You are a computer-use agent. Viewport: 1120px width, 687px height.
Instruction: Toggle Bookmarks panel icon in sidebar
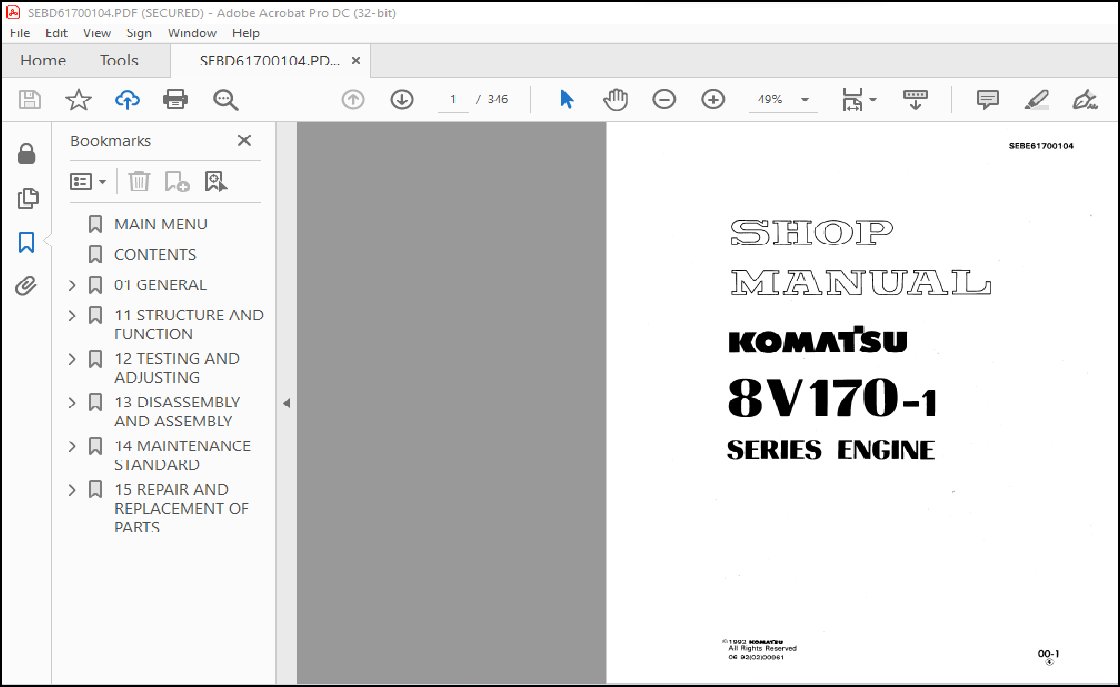[26, 242]
